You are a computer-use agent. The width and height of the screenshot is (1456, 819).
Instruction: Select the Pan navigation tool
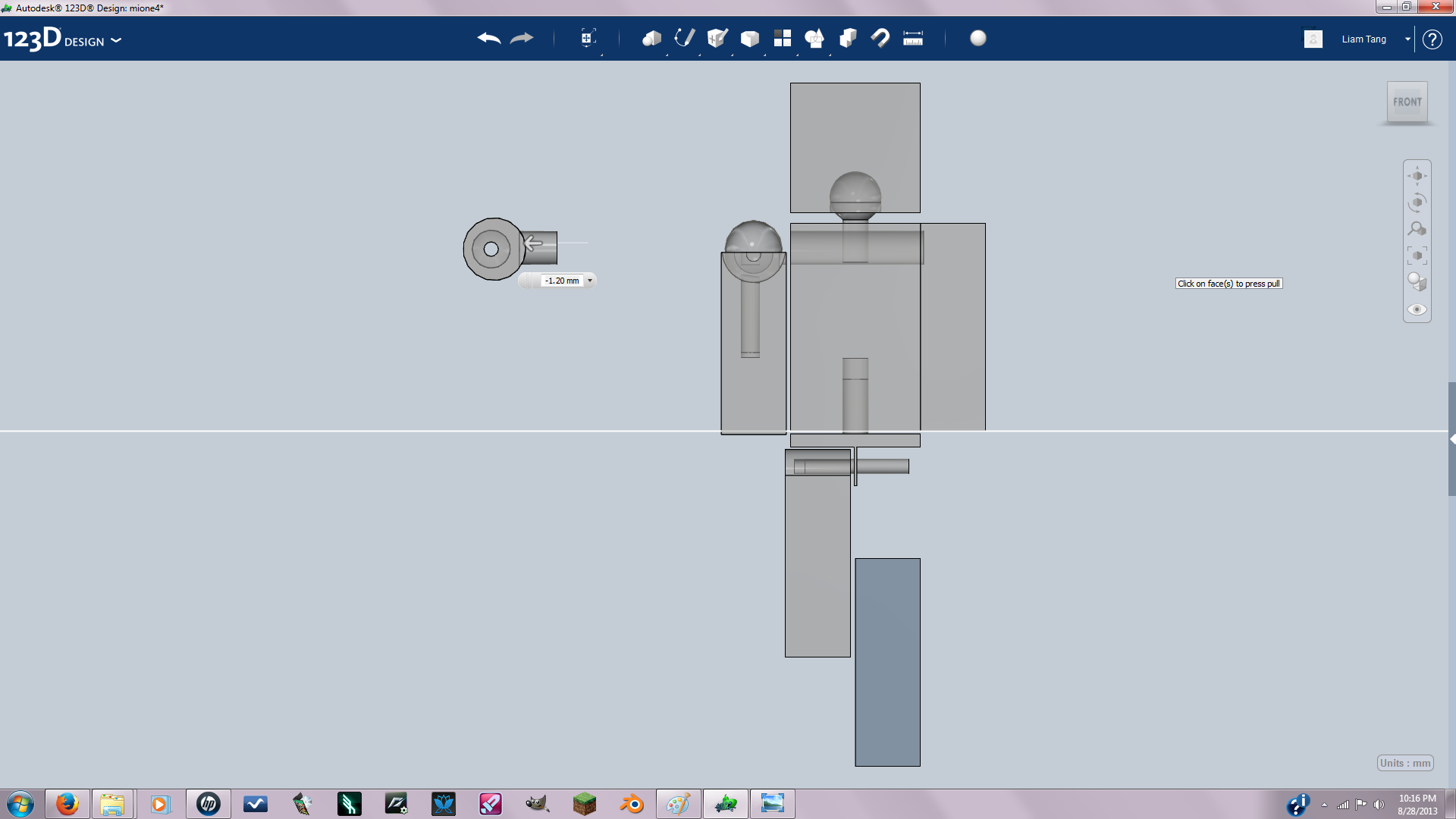[1417, 176]
